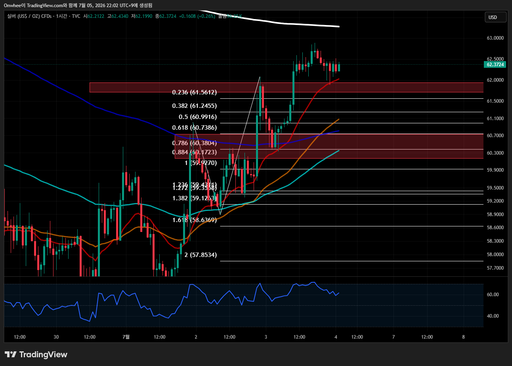Click the 7 date label on time axis
The width and height of the screenshot is (512, 366).
(393, 337)
